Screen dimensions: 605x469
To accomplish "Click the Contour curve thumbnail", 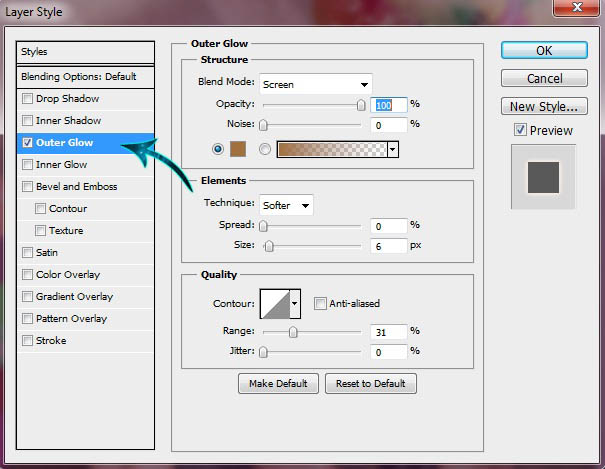I will pyautogui.click(x=275, y=304).
